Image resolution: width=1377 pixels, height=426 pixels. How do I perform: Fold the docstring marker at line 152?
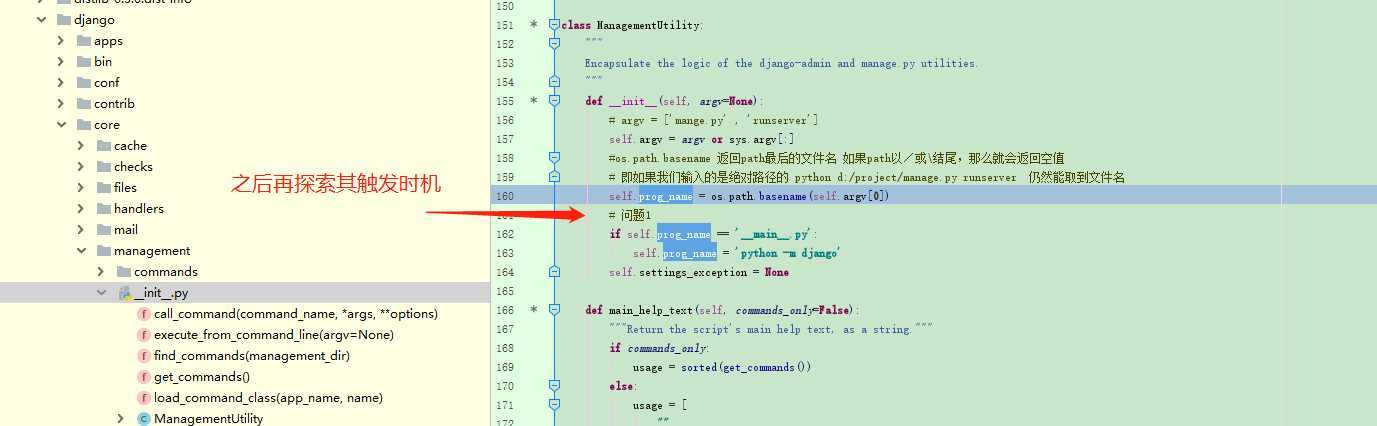(554, 43)
